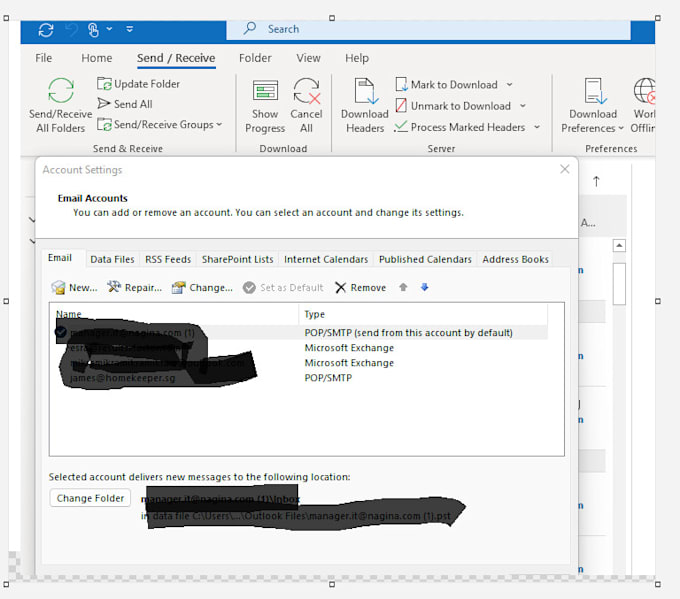Click the Change Folder button
Screen dimensions: 680x599
pyautogui.click(x=90, y=498)
